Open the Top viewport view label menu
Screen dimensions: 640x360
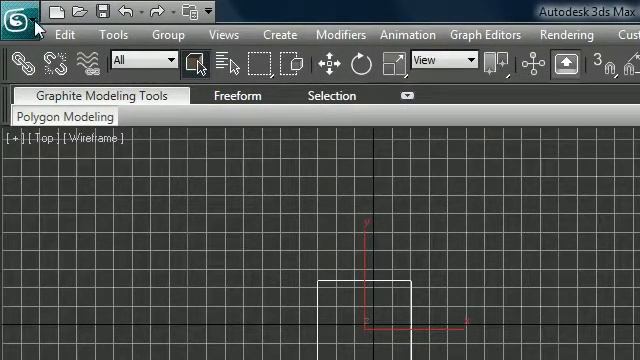pyautogui.click(x=44, y=138)
